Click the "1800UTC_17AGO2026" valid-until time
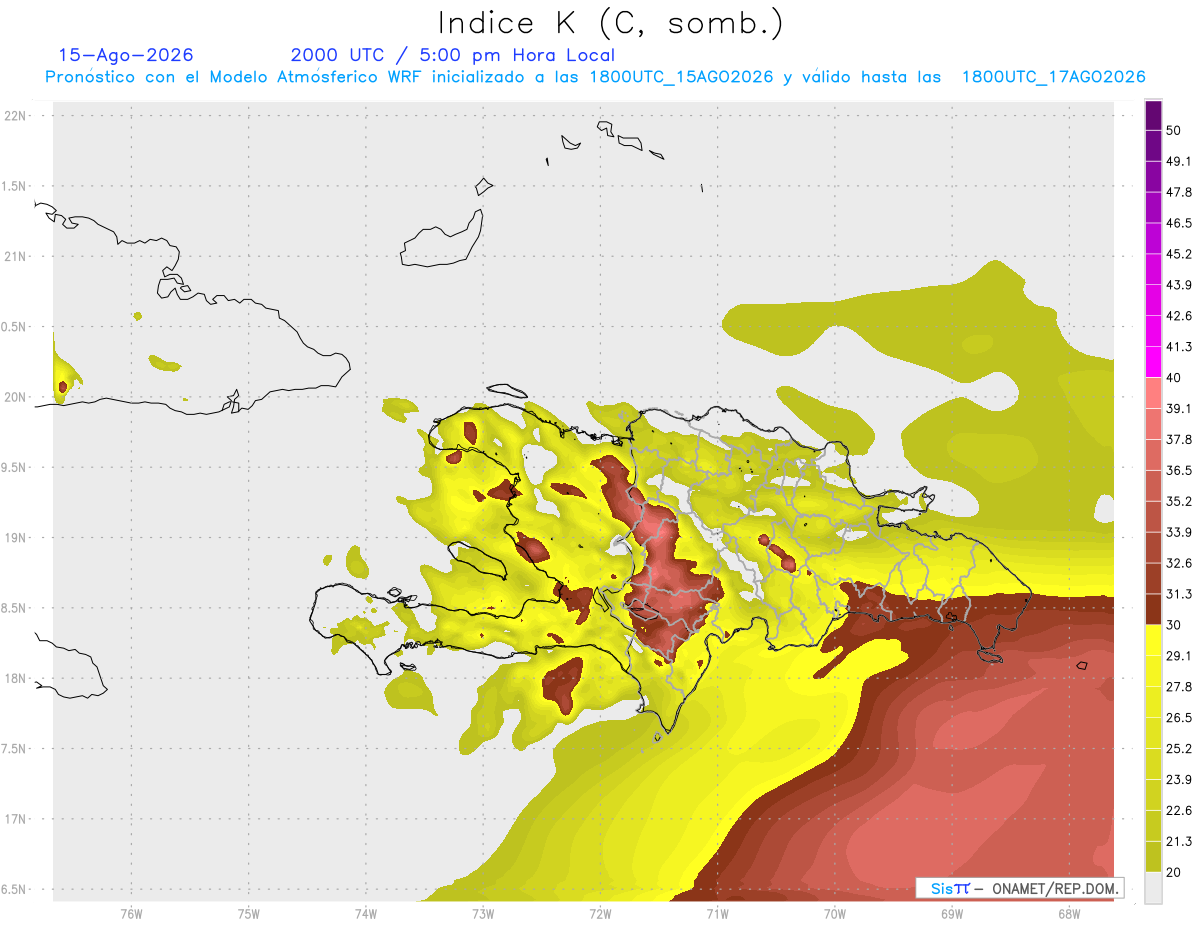1200x927 pixels. (x=1054, y=77)
